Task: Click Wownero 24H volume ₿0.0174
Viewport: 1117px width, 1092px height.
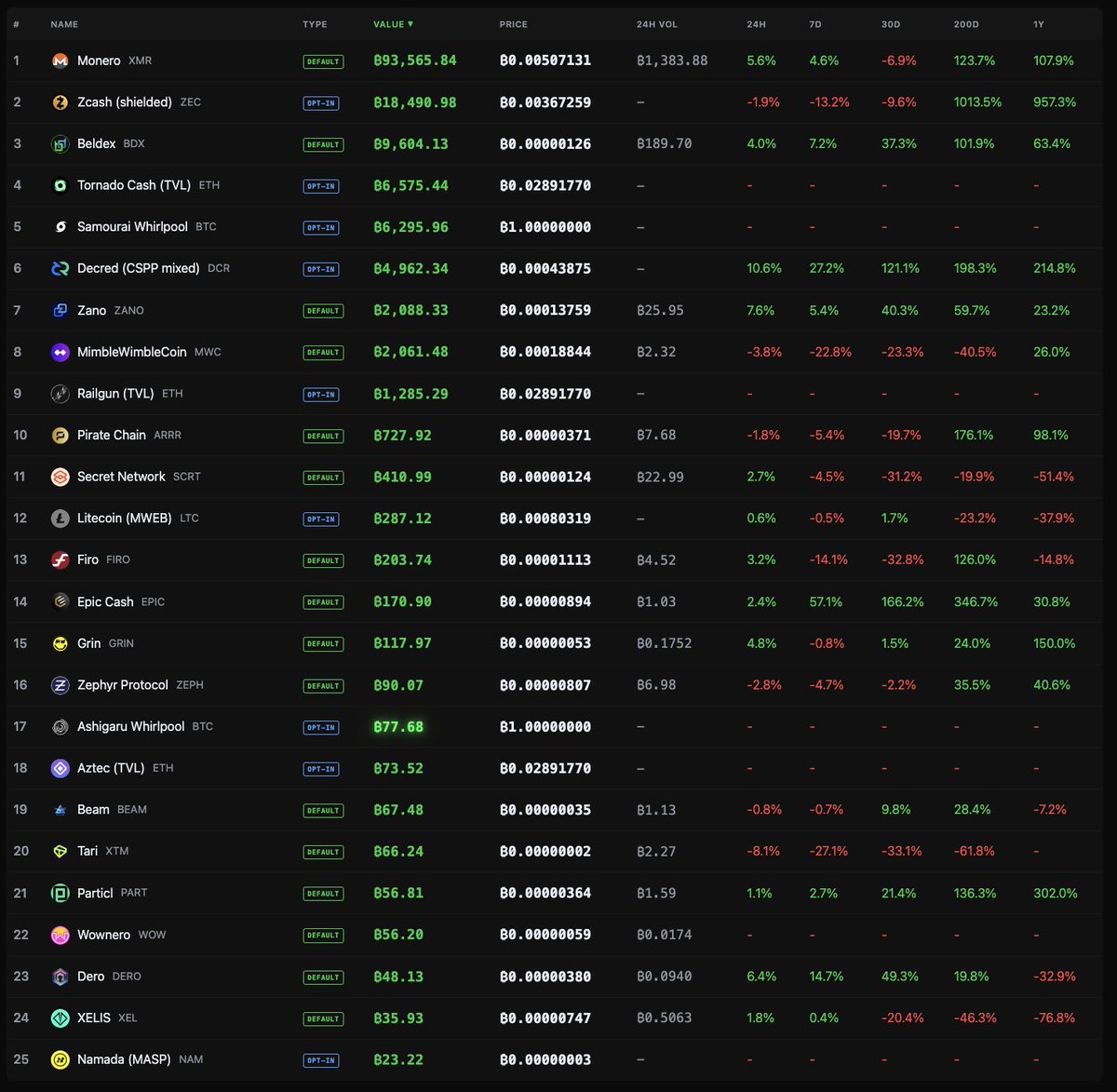Action: 665,935
